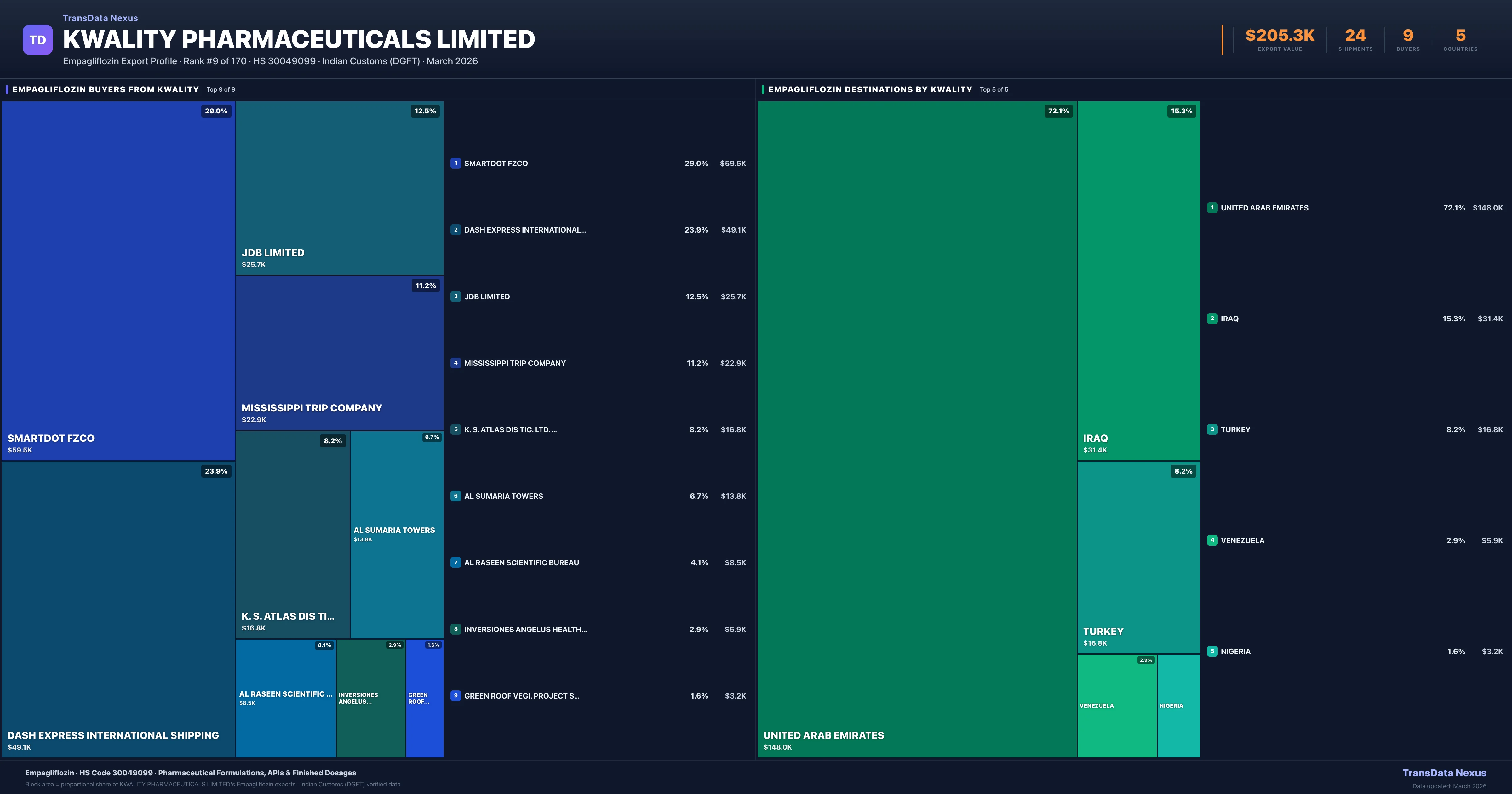Click the NIGERIA treemap tile
This screenshot has height=794, width=1512.
(1178, 706)
